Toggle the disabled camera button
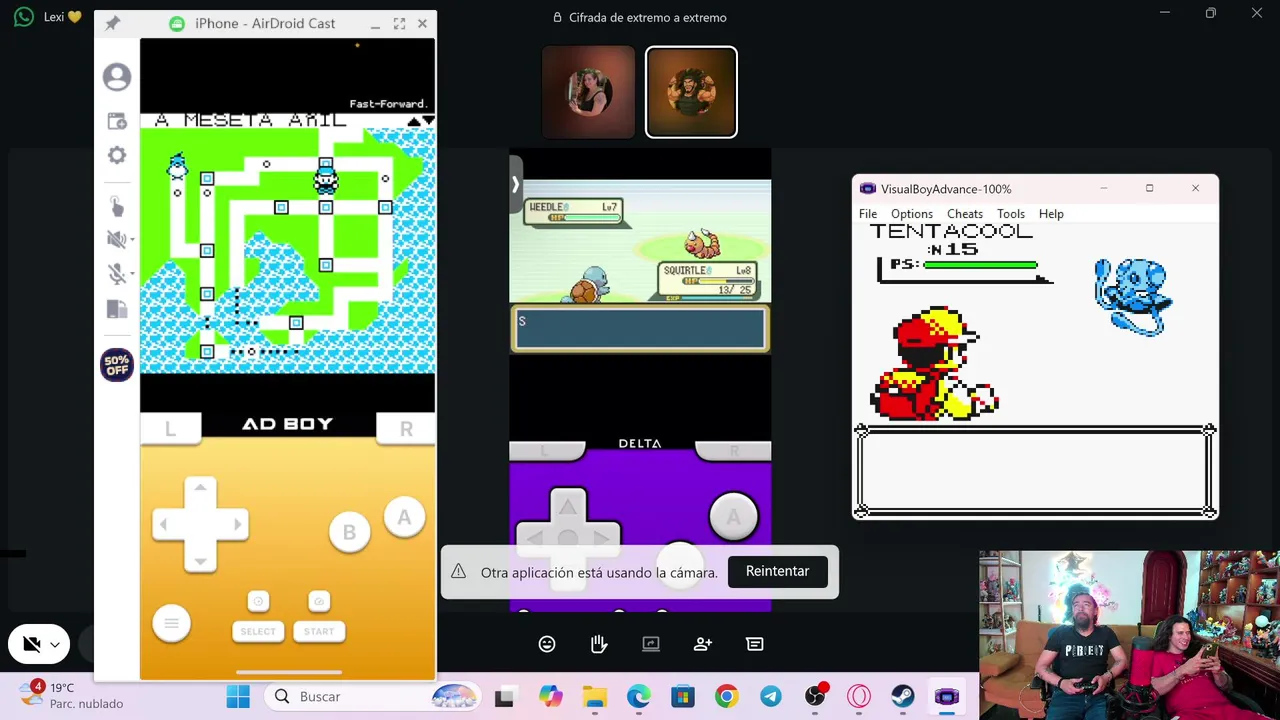Viewport: 1280px width, 720px height. [x=31, y=645]
